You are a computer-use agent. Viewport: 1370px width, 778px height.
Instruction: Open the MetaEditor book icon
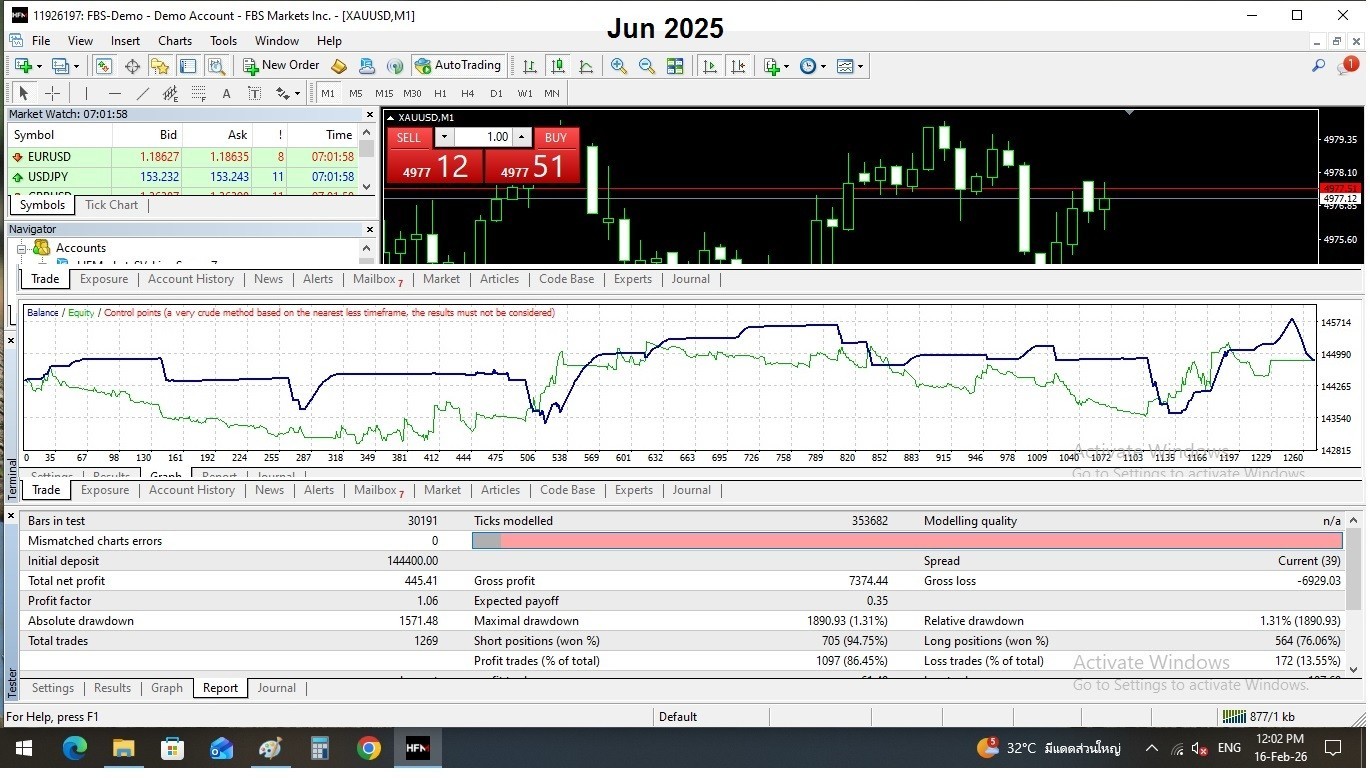(x=339, y=66)
